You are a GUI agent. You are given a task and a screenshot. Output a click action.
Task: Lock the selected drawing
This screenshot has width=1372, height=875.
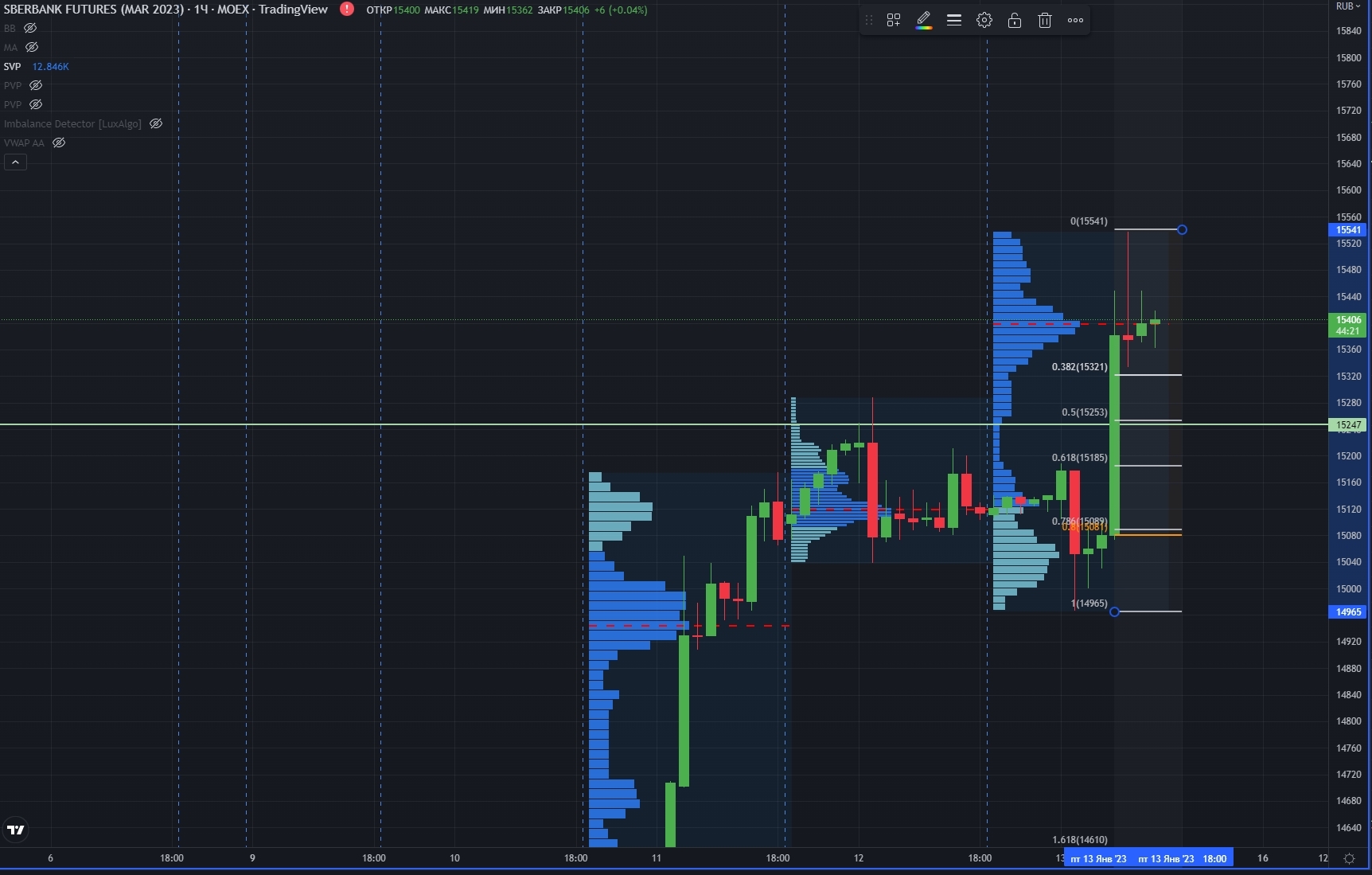[x=1015, y=21]
